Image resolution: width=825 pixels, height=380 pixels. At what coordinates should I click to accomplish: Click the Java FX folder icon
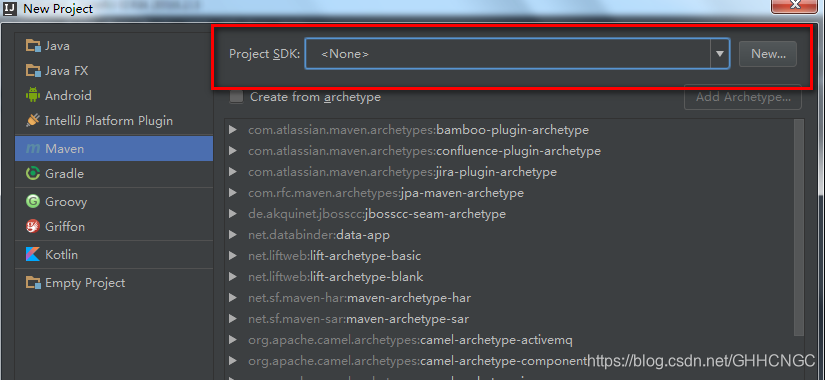[33, 71]
